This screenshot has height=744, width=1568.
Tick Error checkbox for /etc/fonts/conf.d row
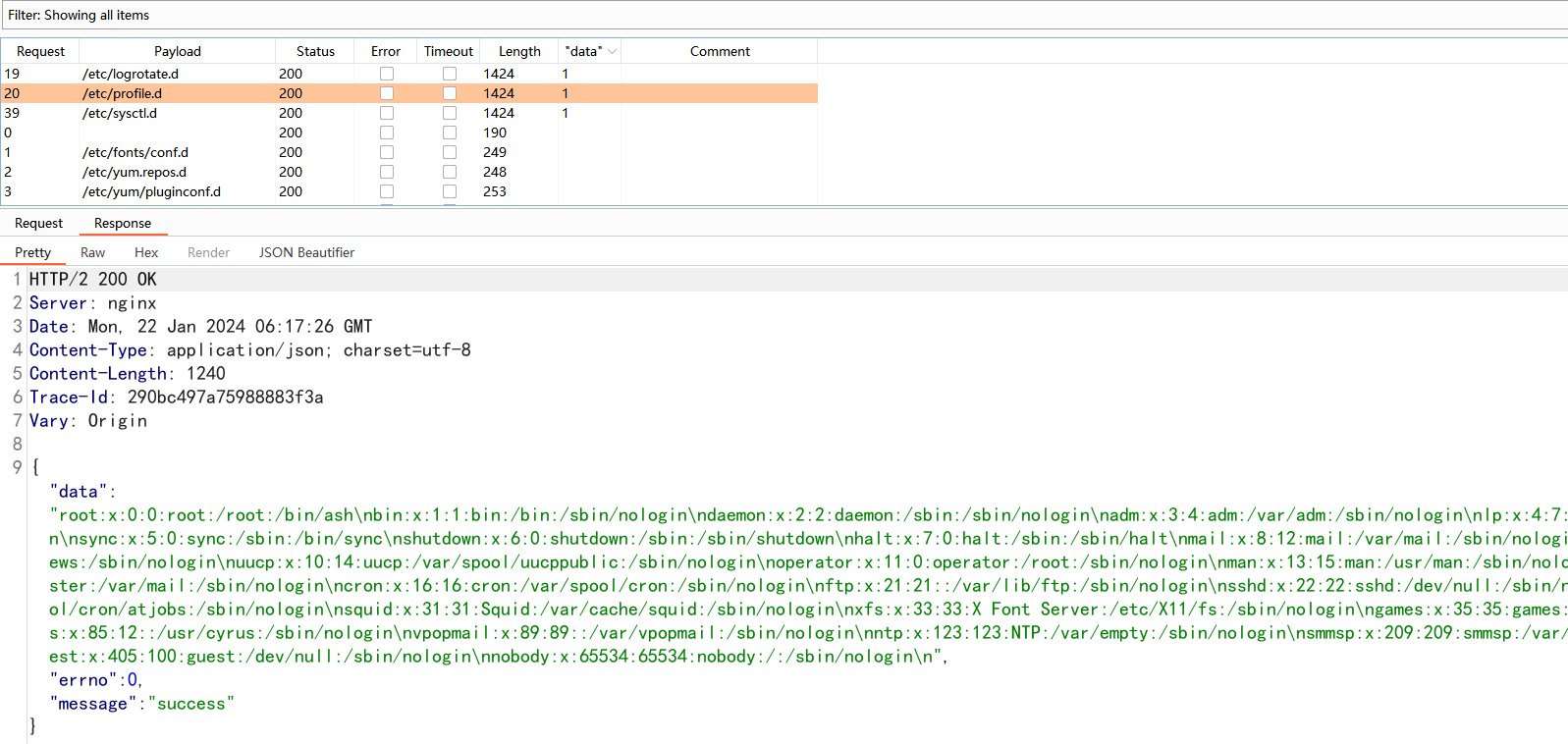coord(387,152)
